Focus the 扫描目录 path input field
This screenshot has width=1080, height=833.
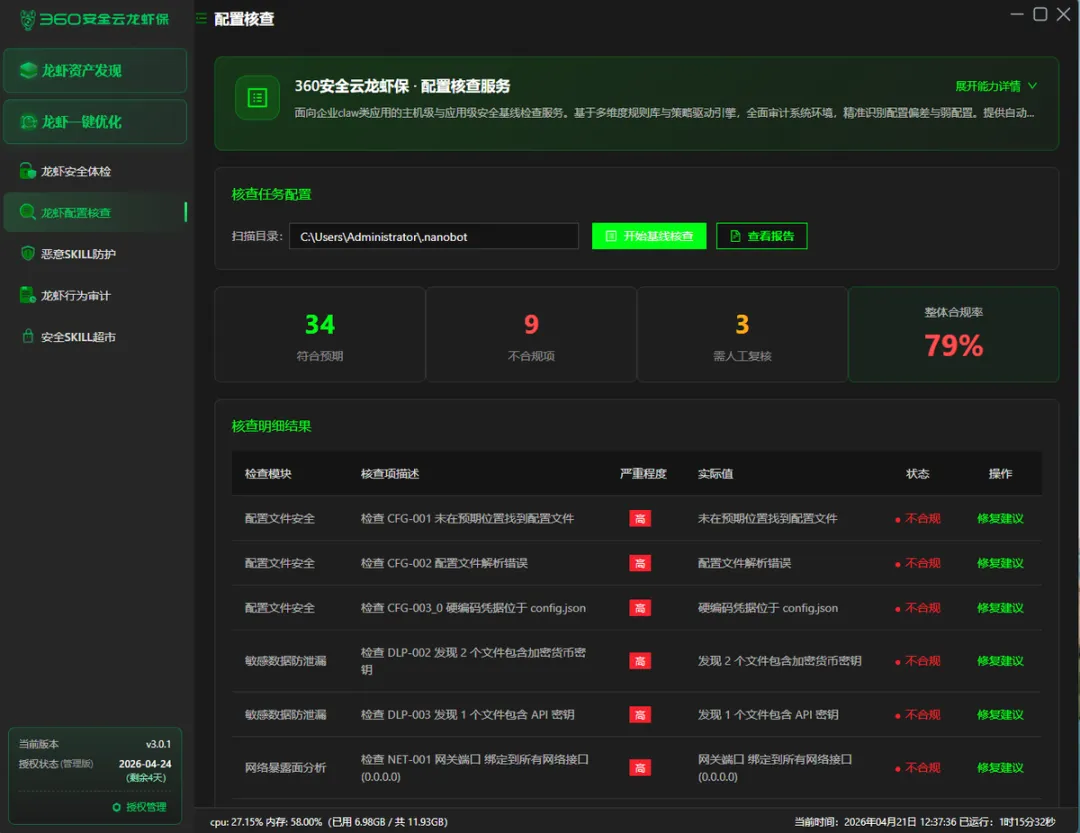coord(434,236)
